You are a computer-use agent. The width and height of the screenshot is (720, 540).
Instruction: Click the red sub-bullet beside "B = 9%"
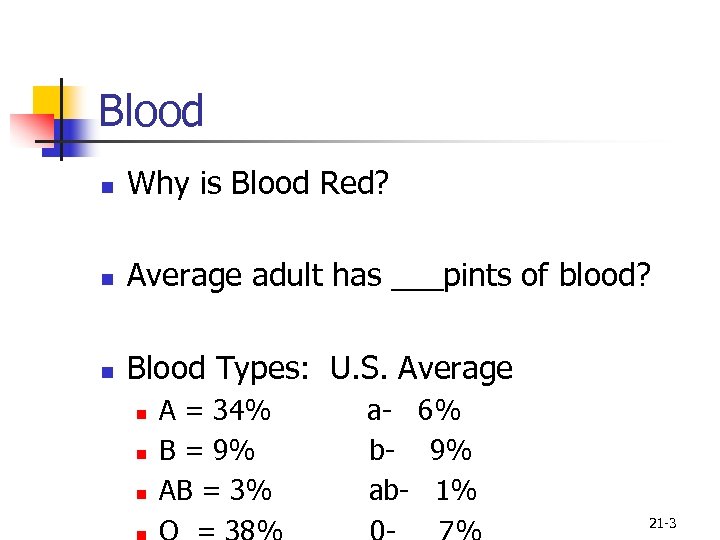(x=140, y=453)
